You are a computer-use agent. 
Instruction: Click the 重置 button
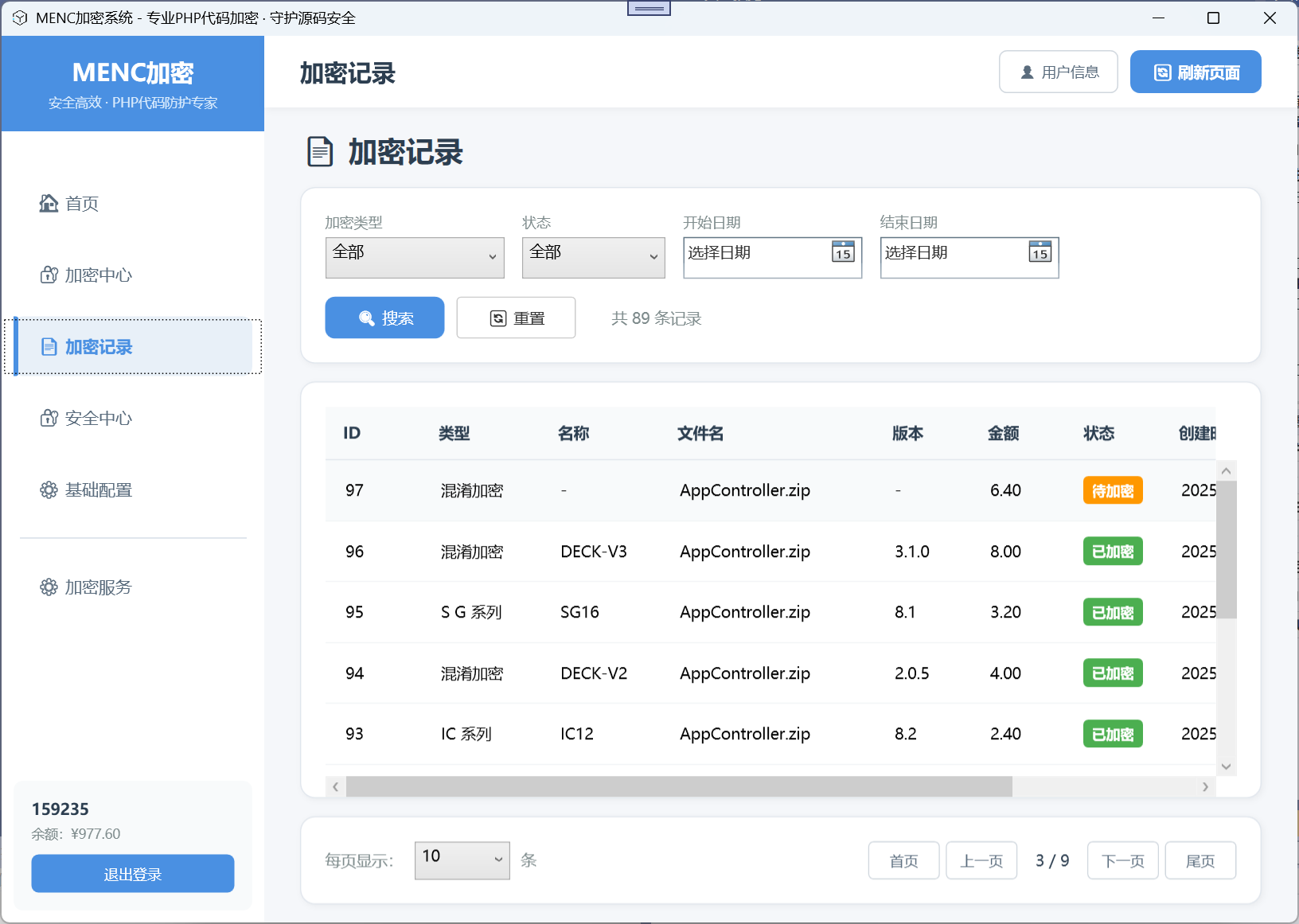coord(516,318)
